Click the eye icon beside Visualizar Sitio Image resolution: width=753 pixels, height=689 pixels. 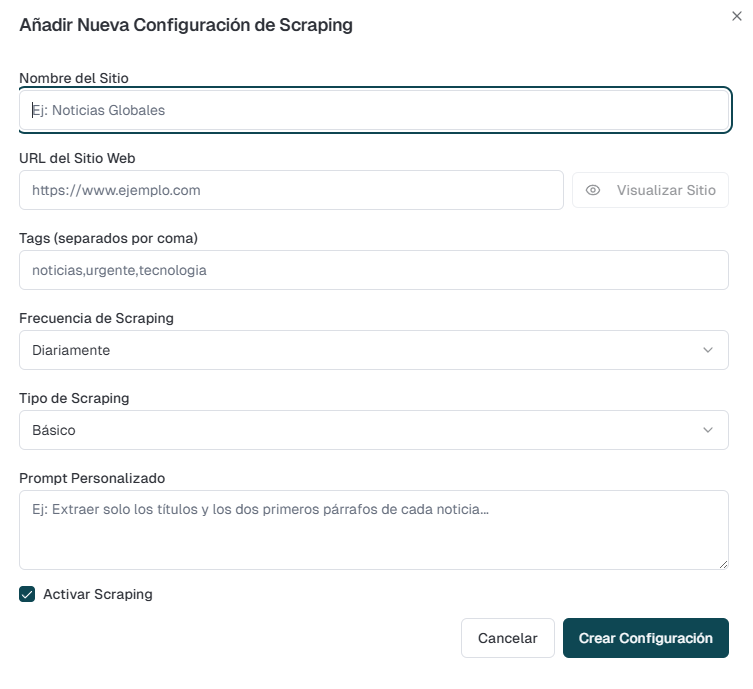point(593,190)
